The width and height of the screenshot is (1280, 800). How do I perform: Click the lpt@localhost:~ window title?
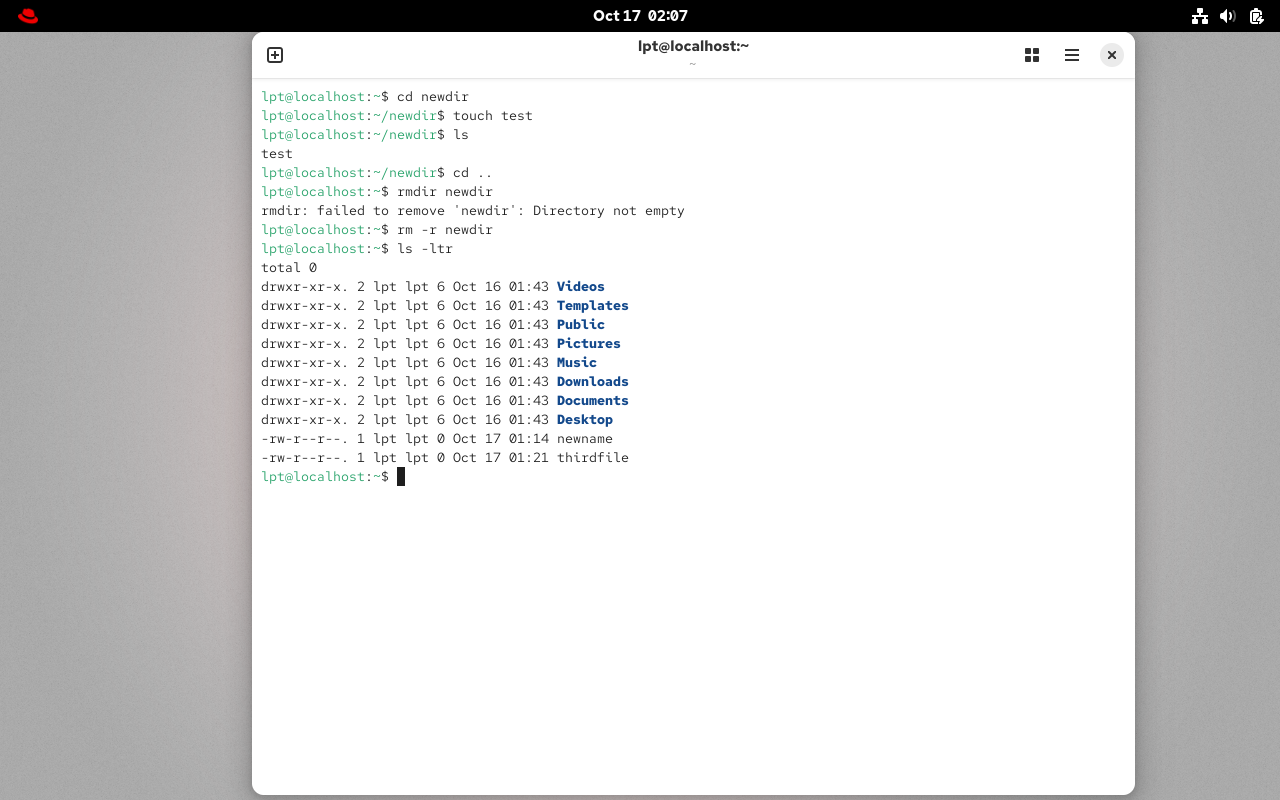point(693,46)
